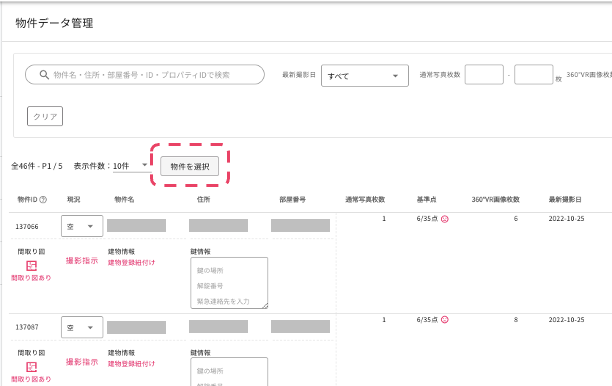
Task: Click 撮影指示 link for property 137087
Action: click(82, 362)
